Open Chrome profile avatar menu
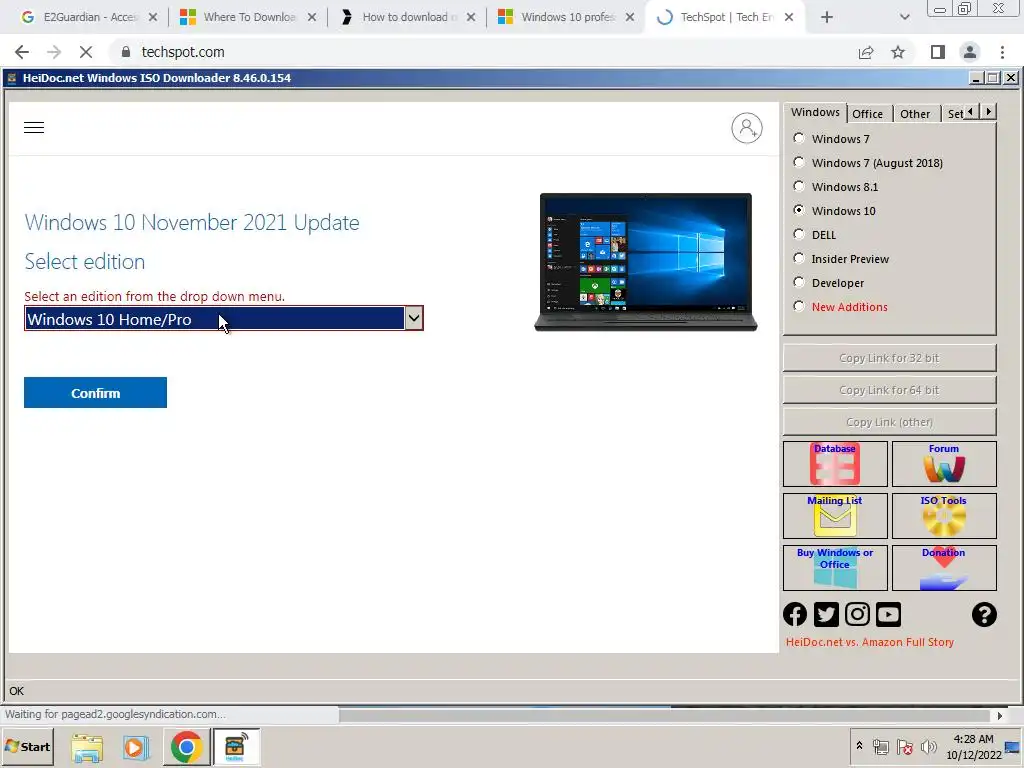Viewport: 1024px width, 768px height. pyautogui.click(x=970, y=52)
